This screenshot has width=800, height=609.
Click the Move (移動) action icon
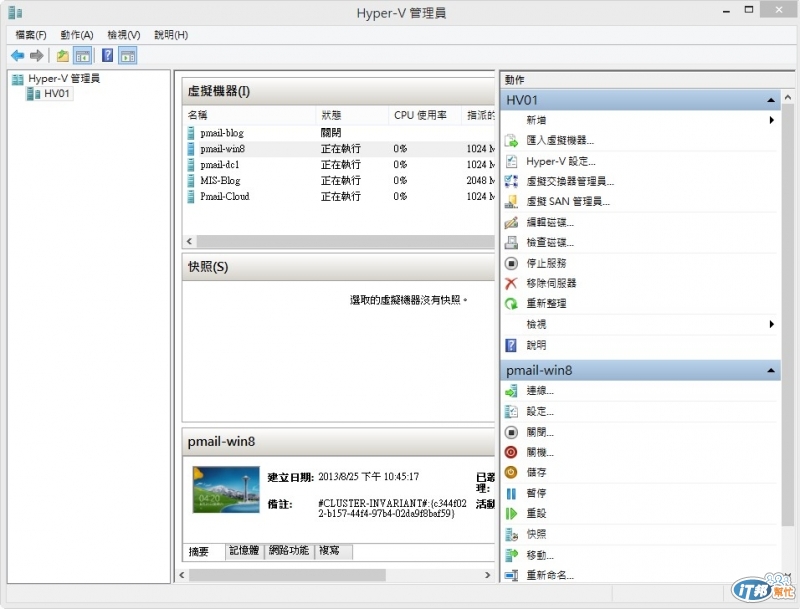click(x=511, y=555)
